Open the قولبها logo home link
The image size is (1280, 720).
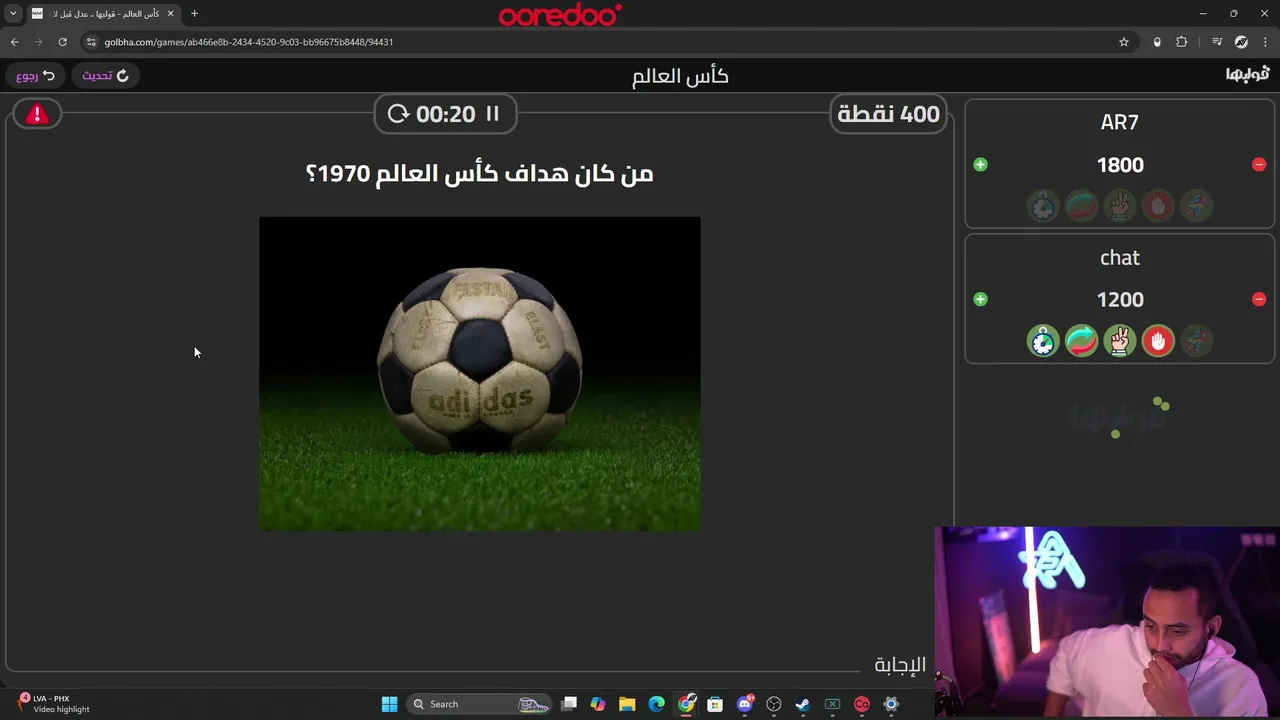[x=1247, y=75]
